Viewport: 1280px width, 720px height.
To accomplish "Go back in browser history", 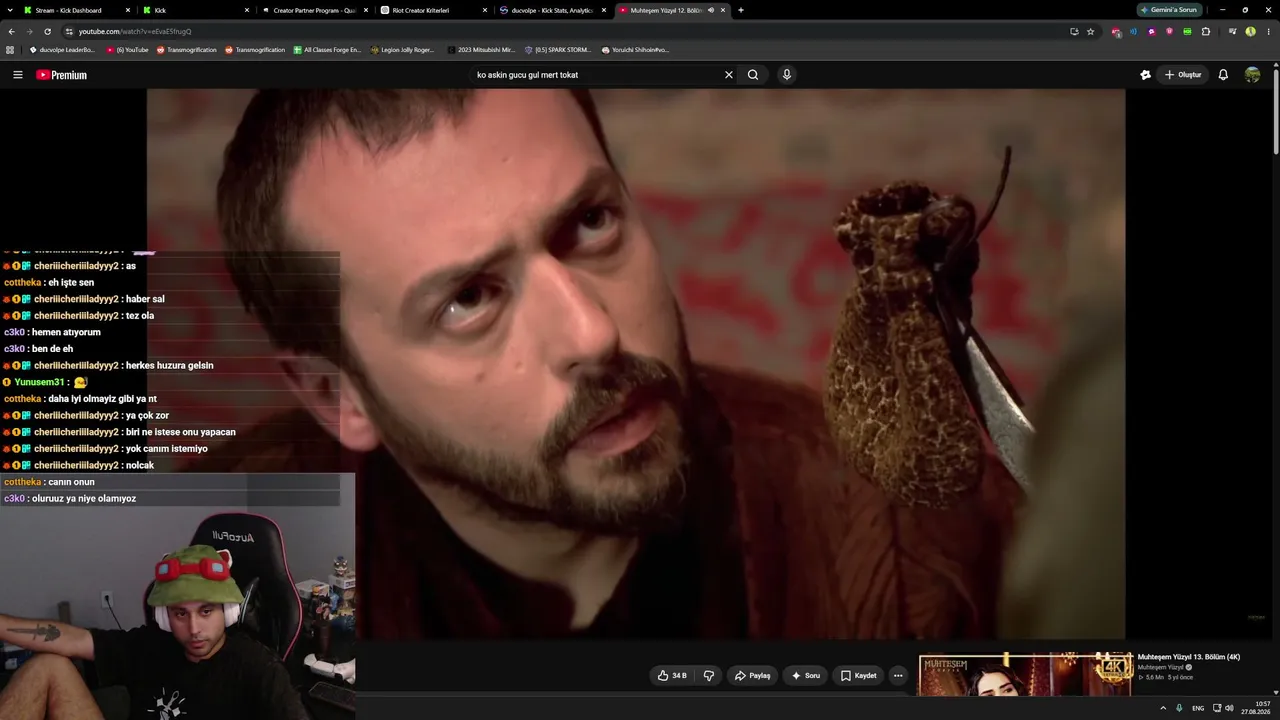I will pyautogui.click(x=11, y=31).
